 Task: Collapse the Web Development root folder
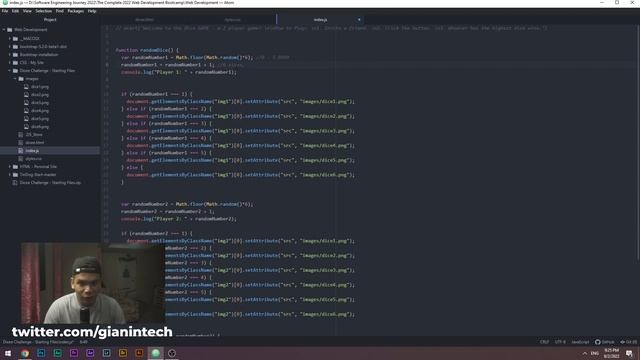4,30
